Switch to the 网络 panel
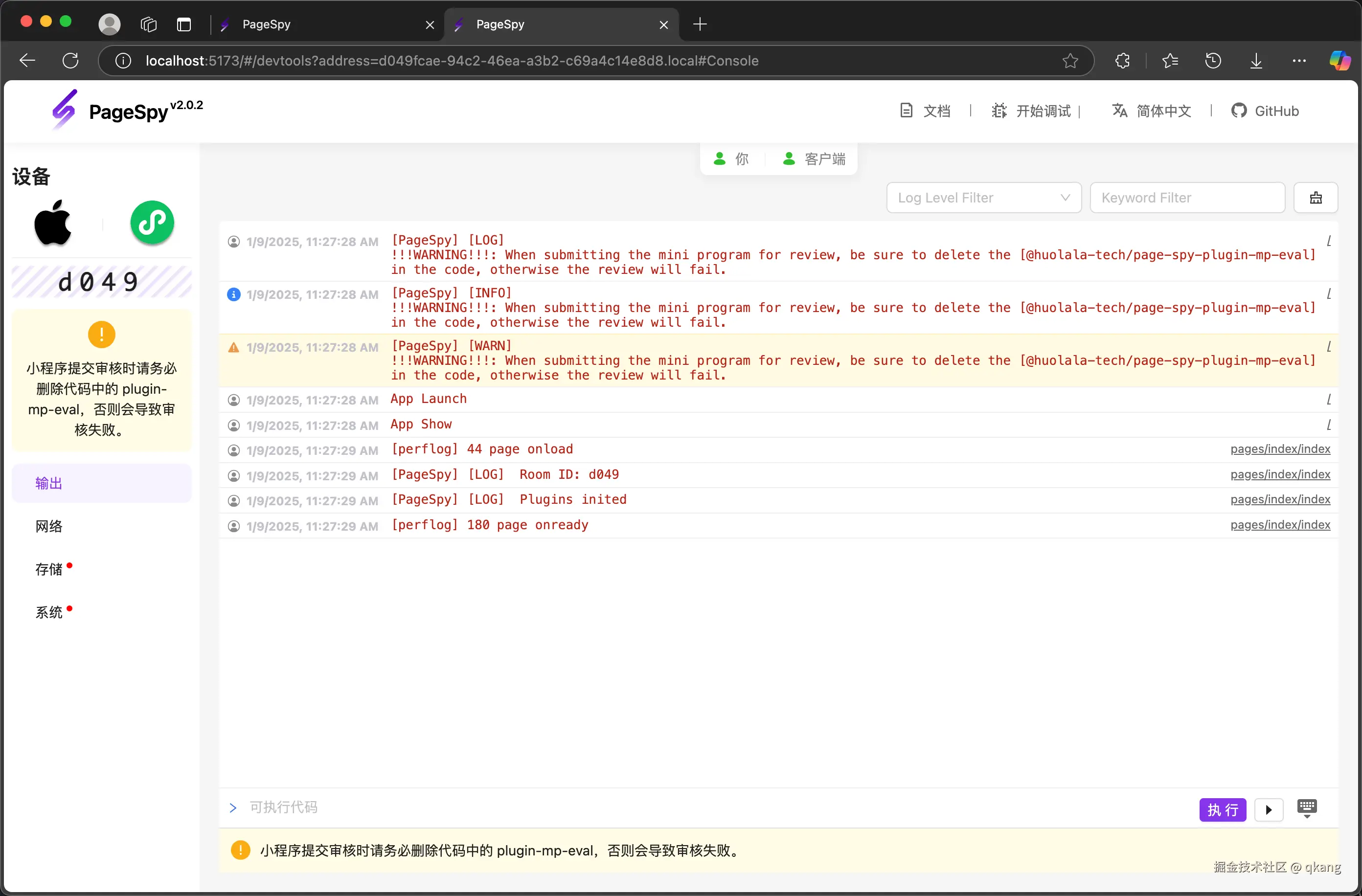This screenshot has height=896, width=1362. (49, 526)
